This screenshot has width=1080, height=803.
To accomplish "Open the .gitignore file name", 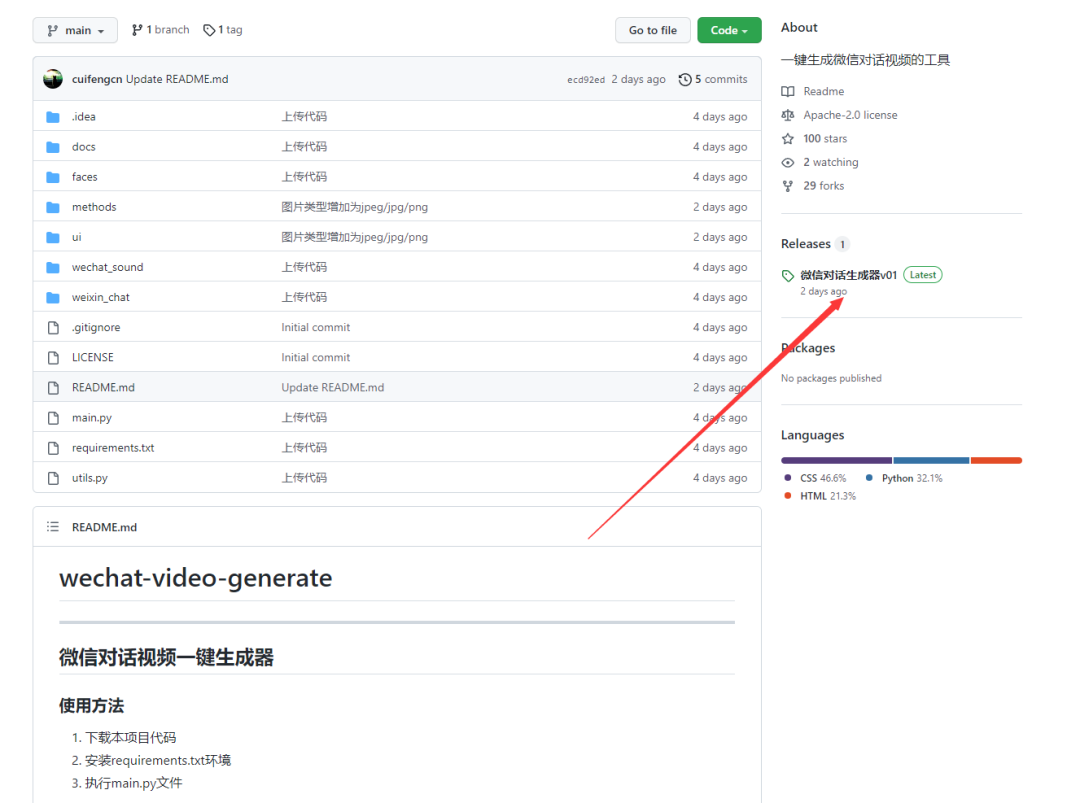I will [96, 327].
